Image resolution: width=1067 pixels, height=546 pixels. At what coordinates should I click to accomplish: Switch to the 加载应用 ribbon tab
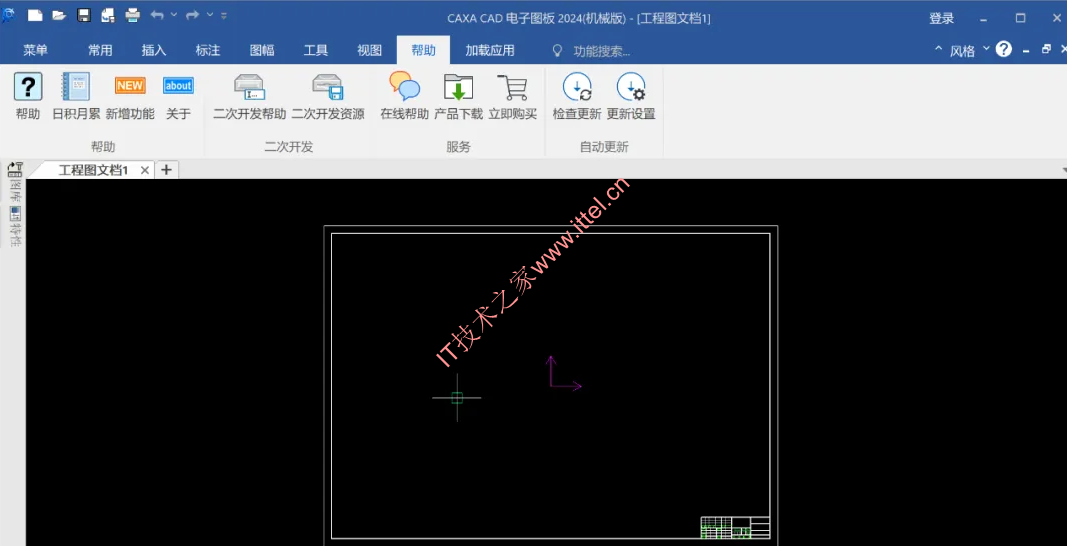point(490,50)
